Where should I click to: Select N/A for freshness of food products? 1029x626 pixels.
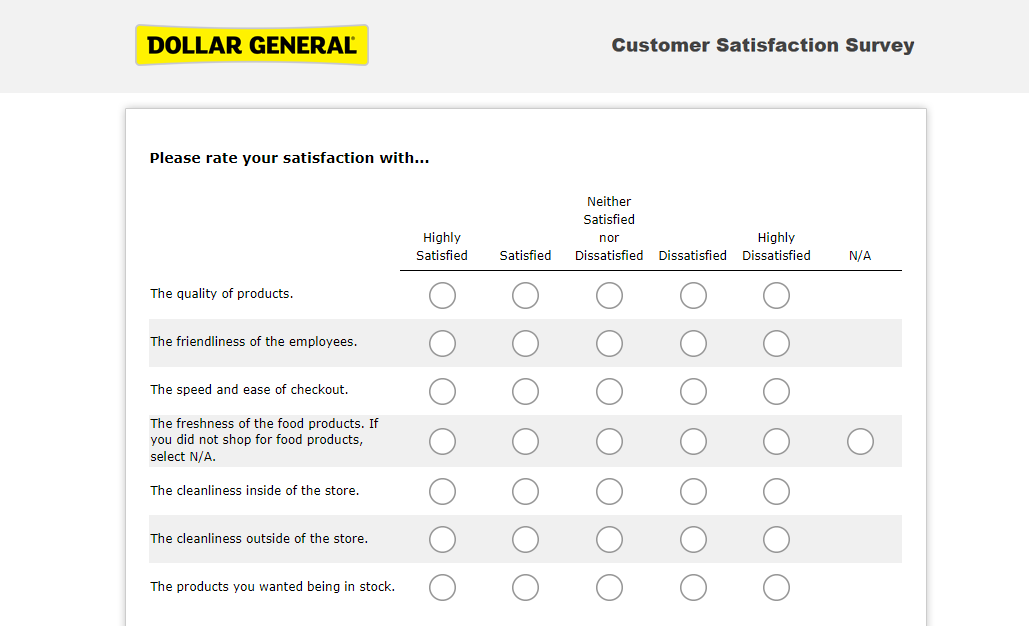860,441
